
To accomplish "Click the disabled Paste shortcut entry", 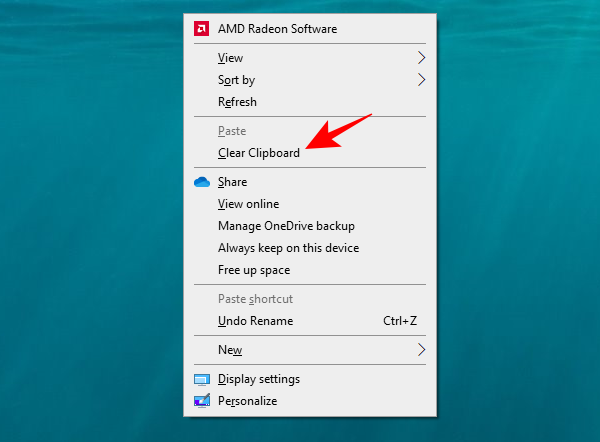I will 310,298.
